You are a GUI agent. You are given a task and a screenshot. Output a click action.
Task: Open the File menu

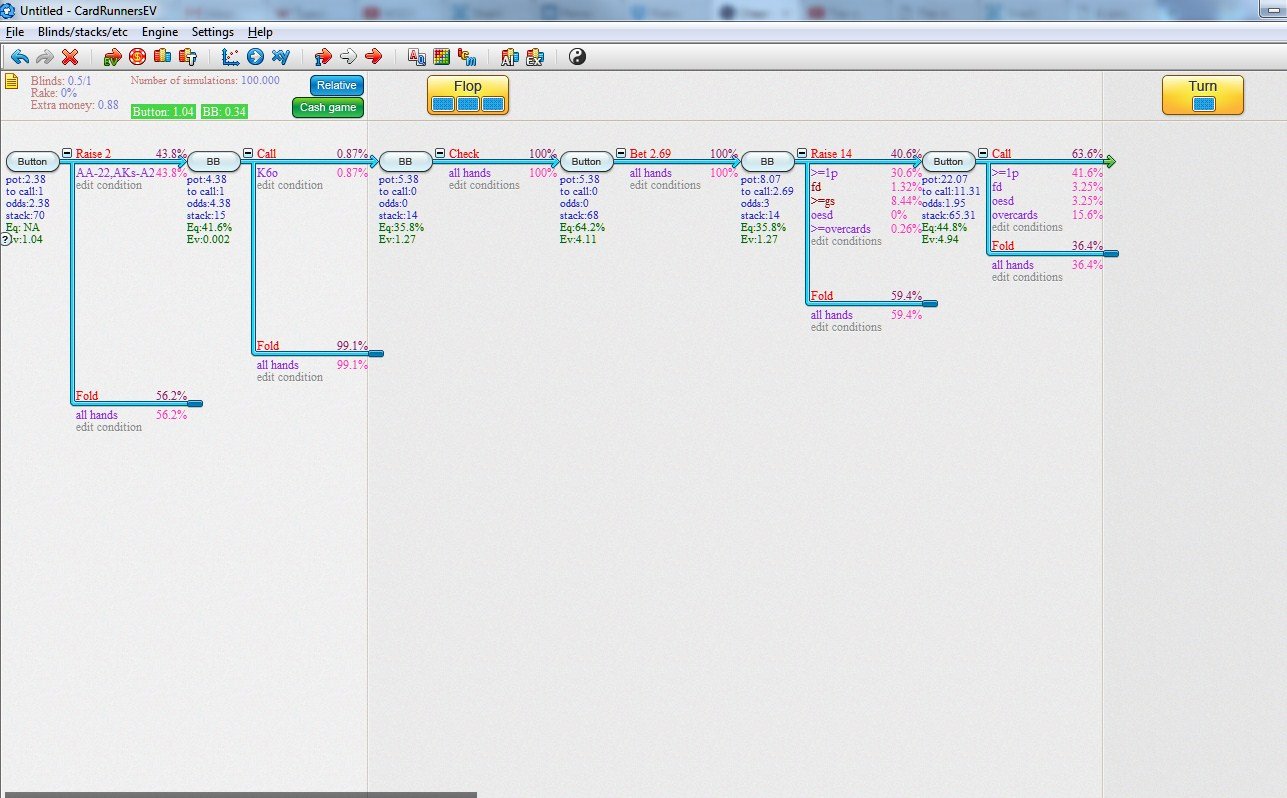click(x=15, y=32)
